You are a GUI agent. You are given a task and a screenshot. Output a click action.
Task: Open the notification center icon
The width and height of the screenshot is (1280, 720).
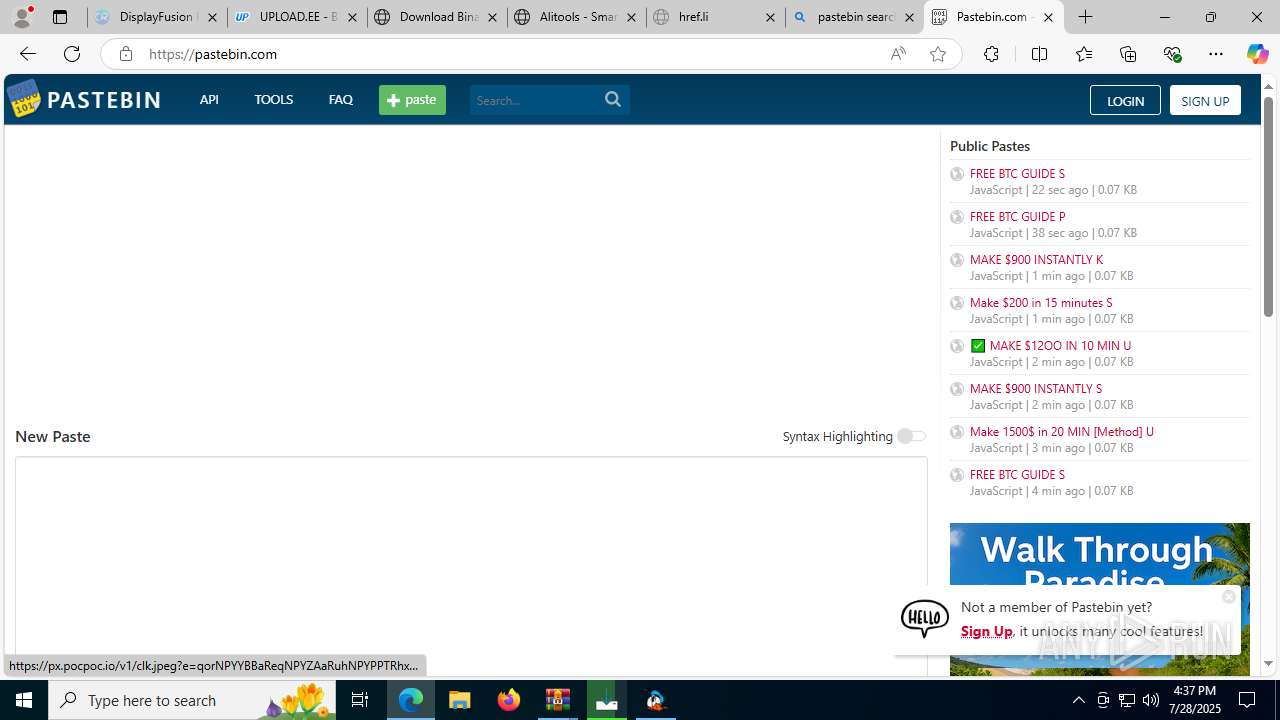point(1248,700)
